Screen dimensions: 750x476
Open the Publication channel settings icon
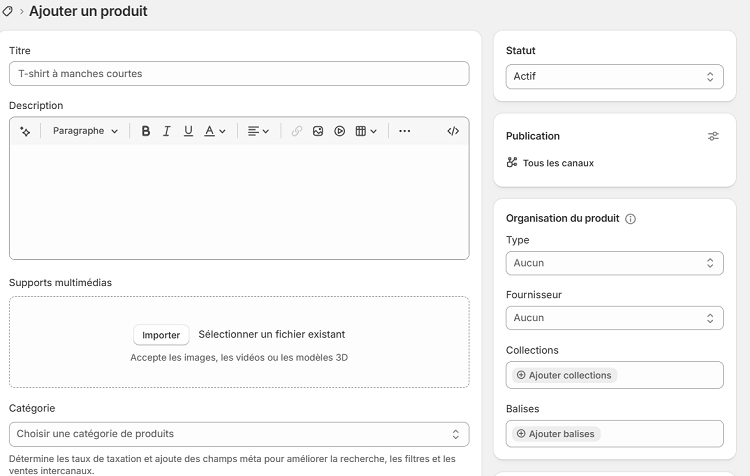pos(713,136)
